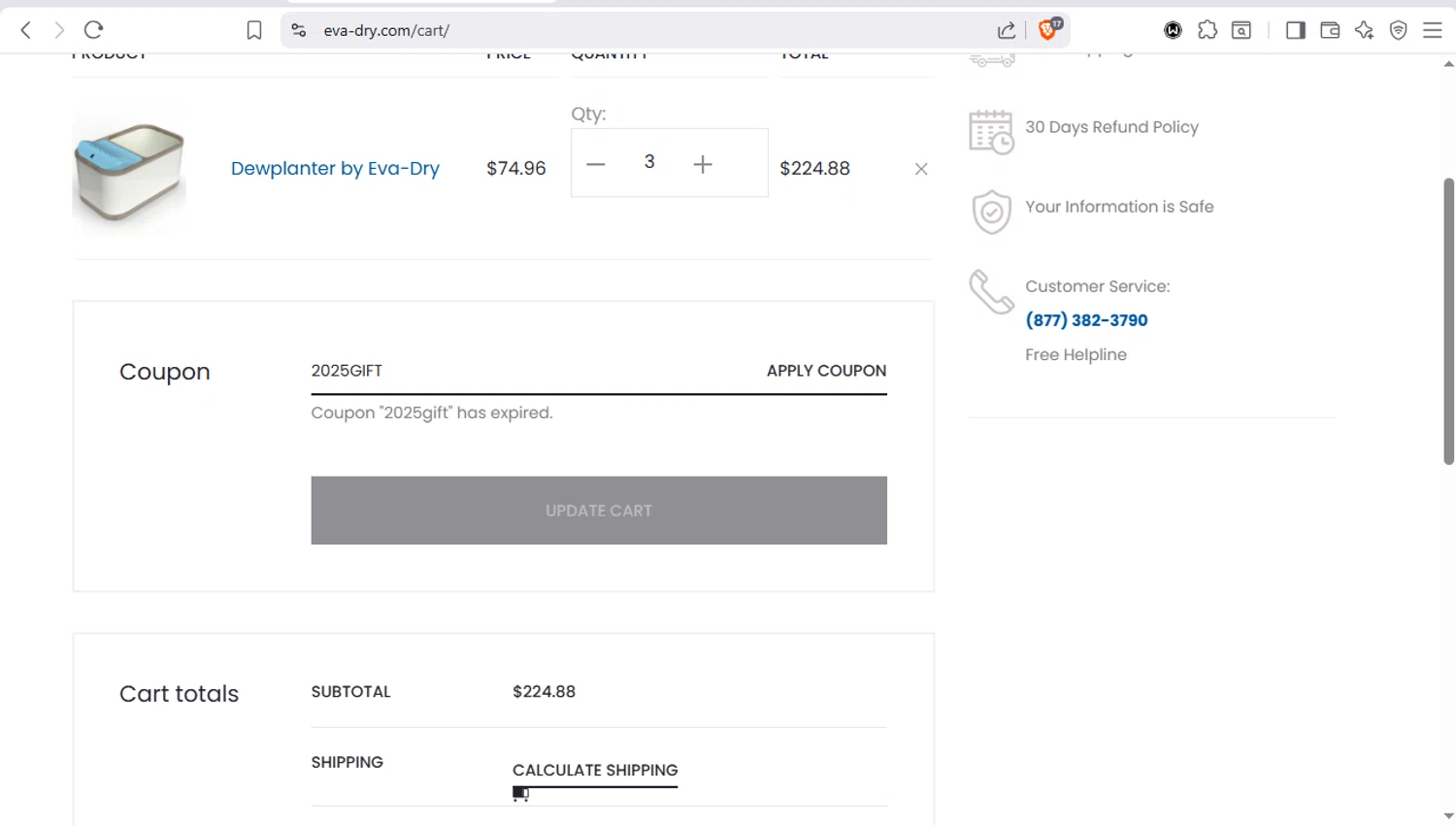Expand Calculate Shipping

point(595,770)
